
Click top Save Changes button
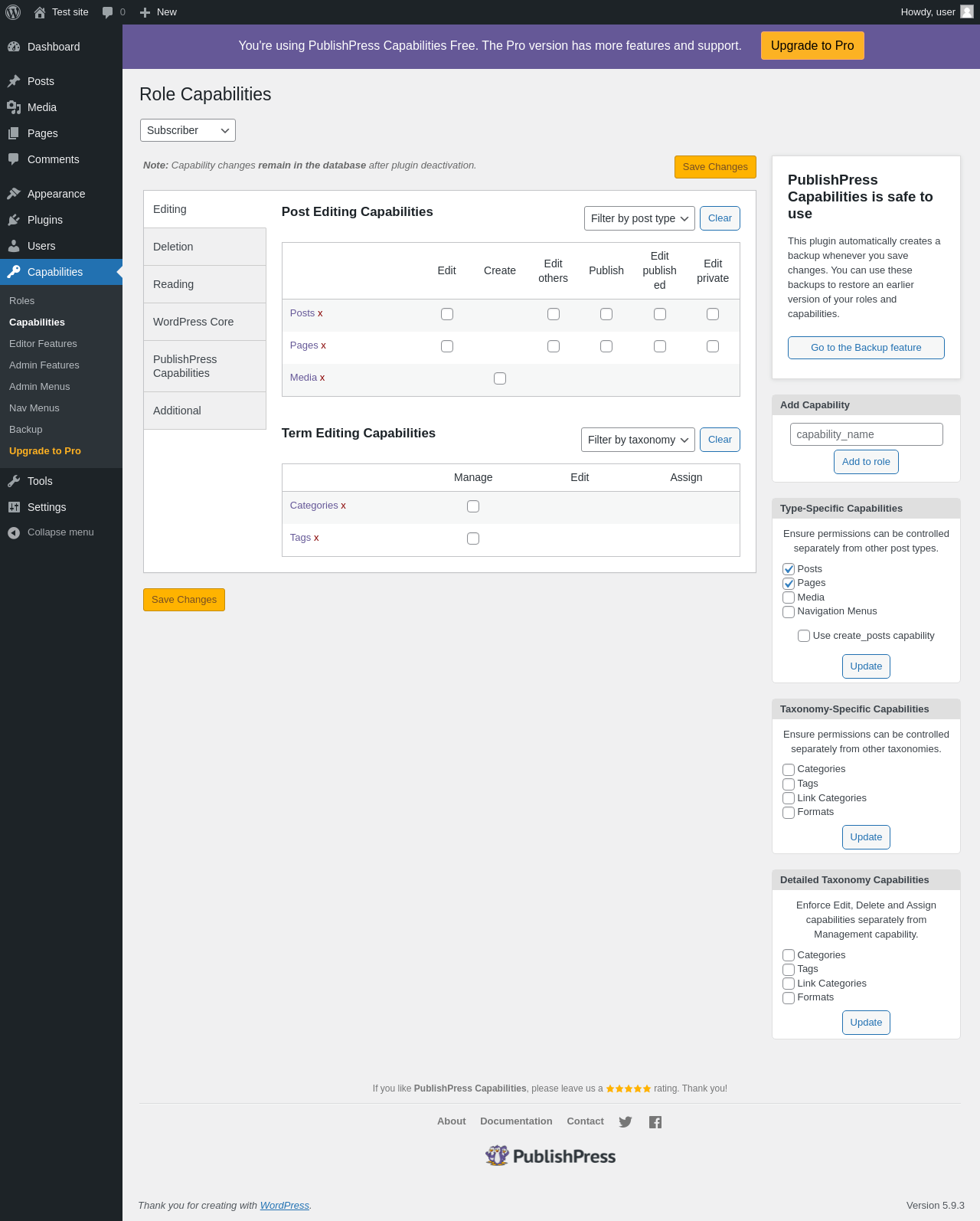(x=715, y=167)
